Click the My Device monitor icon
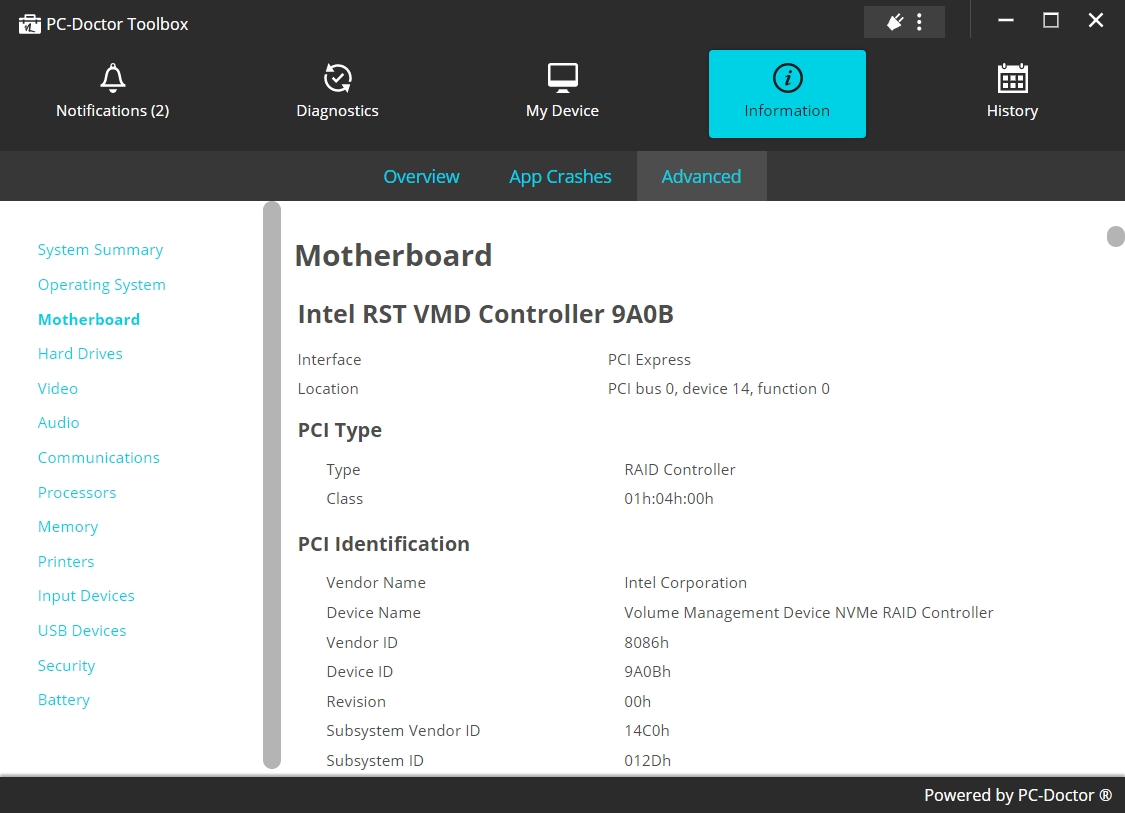 [x=562, y=77]
